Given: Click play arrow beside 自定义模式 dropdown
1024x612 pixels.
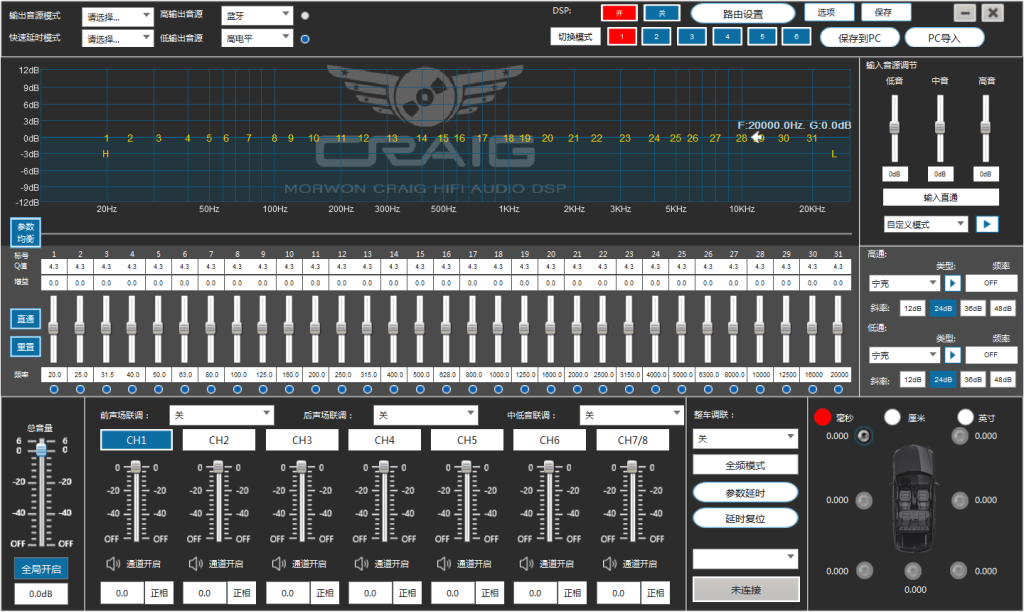Looking at the screenshot, I should pos(987,224).
